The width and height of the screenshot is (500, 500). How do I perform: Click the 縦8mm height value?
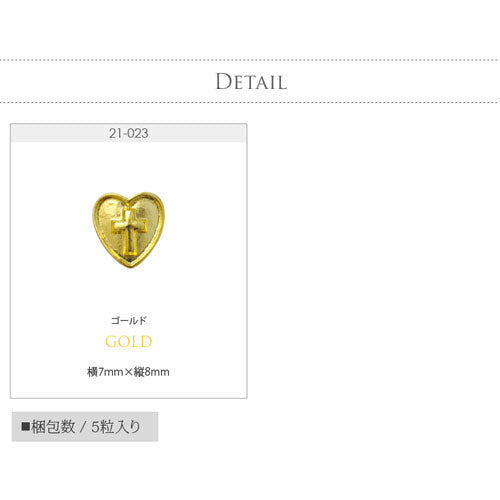click(152, 372)
